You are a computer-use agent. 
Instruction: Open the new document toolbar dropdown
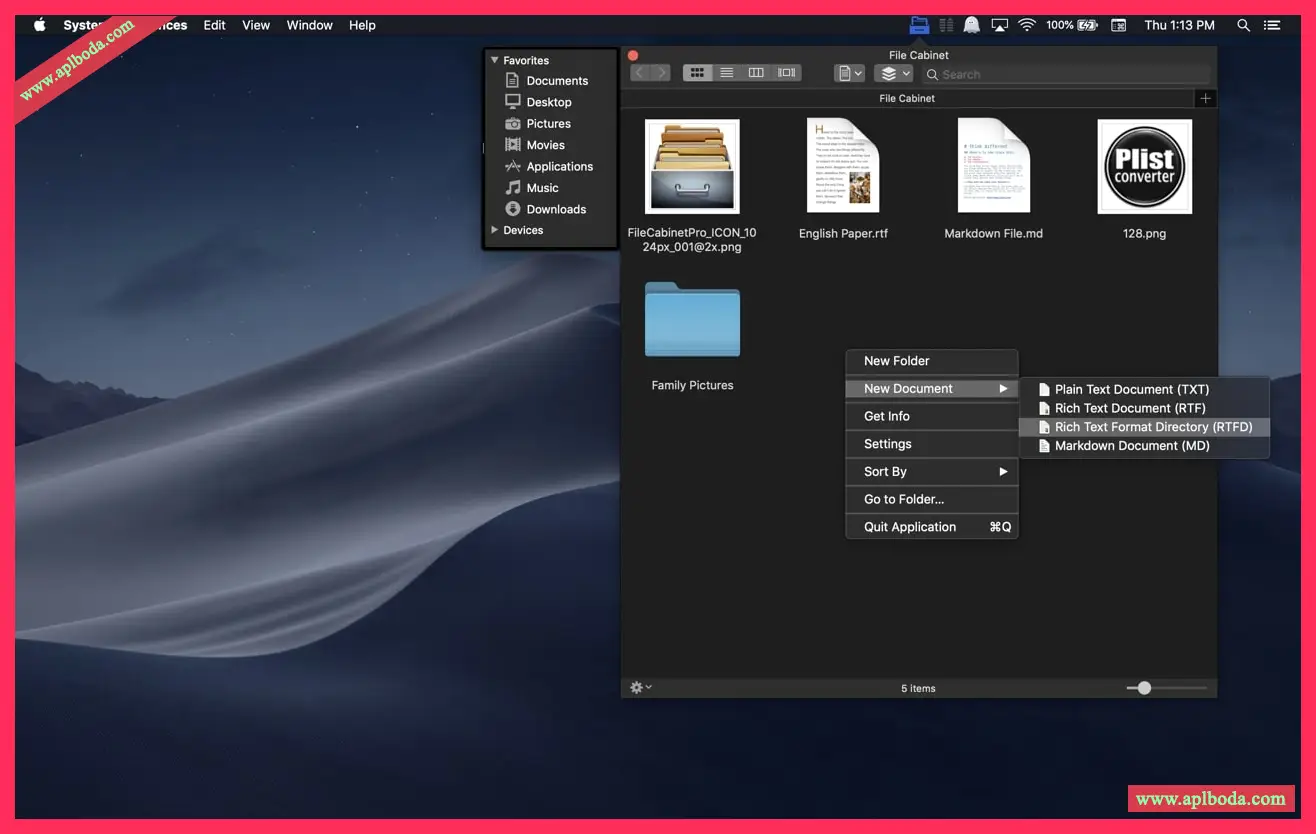pos(849,73)
